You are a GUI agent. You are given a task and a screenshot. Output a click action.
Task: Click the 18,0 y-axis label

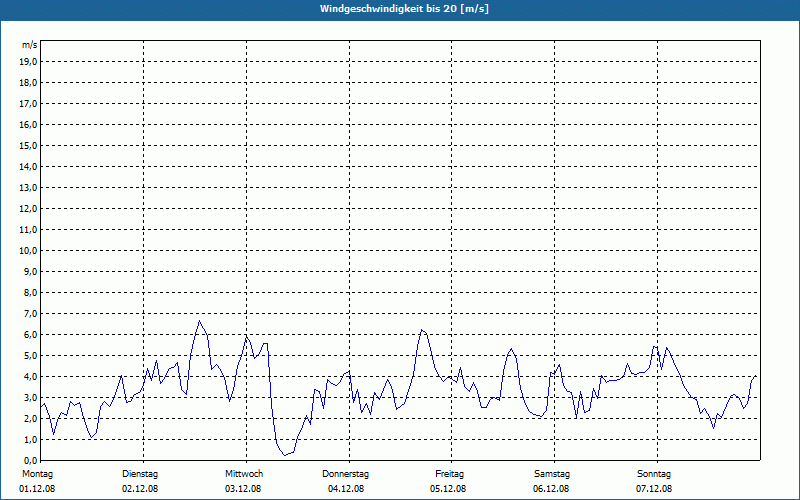click(28, 83)
